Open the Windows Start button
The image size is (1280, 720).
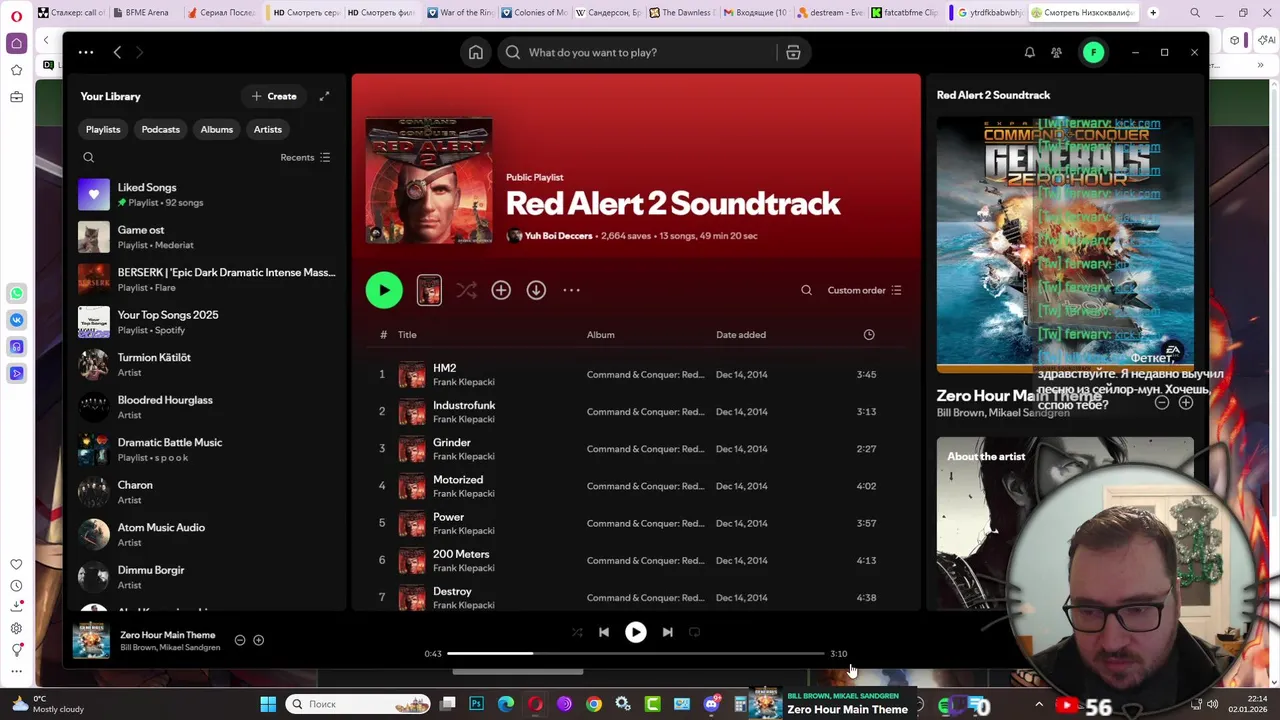268,704
